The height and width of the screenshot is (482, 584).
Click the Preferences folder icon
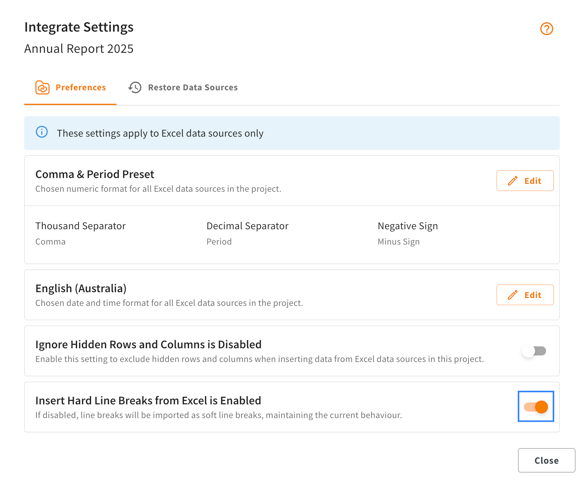pos(42,88)
